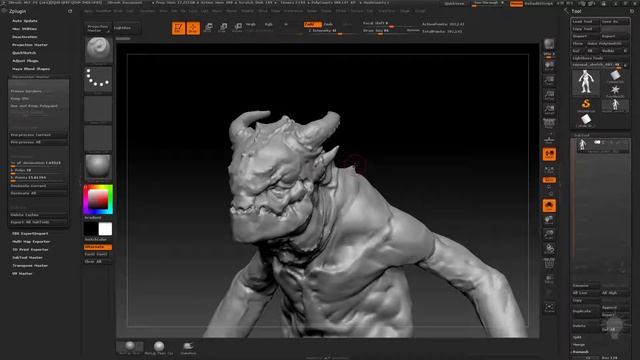The image size is (640, 360).
Task: Click the Frame icon at right shelf bottom
Action: pyautogui.click(x=549, y=307)
